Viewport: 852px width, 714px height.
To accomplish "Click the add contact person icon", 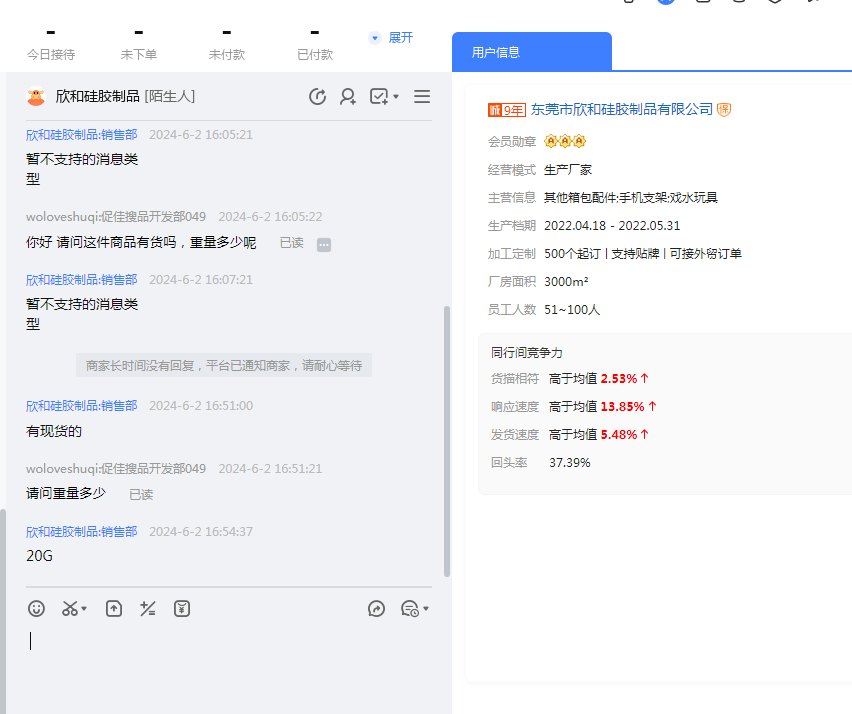I will (348, 96).
